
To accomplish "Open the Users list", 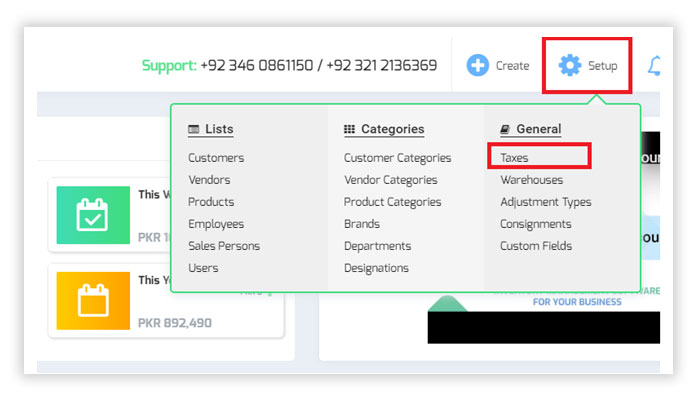I will coord(203,268).
